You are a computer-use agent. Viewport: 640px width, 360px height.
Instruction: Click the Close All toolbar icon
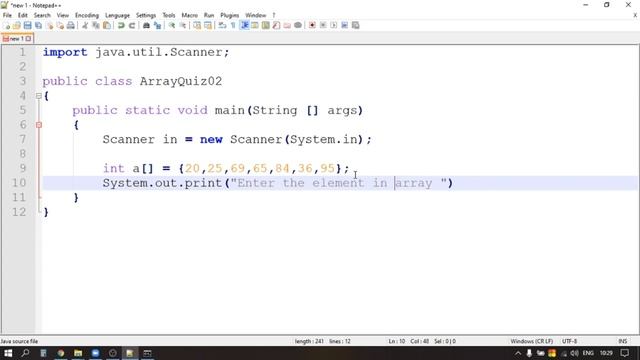tap(60, 25)
